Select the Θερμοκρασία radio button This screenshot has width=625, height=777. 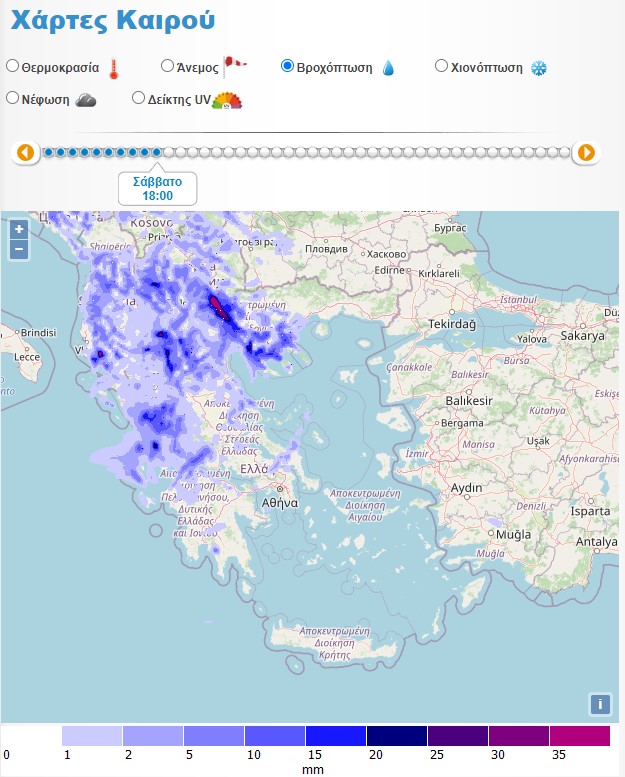coord(12,66)
